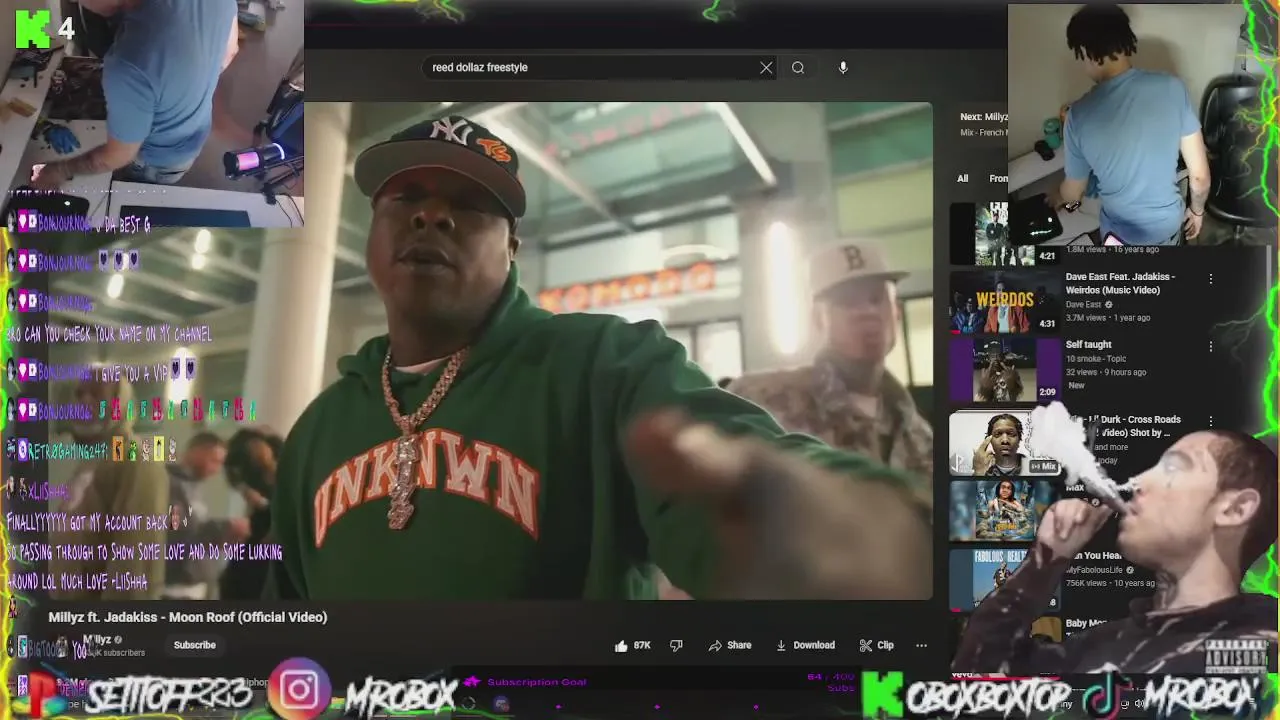Start voice search with microphone icon
Image resolution: width=1280 pixels, height=720 pixels.
[x=843, y=67]
